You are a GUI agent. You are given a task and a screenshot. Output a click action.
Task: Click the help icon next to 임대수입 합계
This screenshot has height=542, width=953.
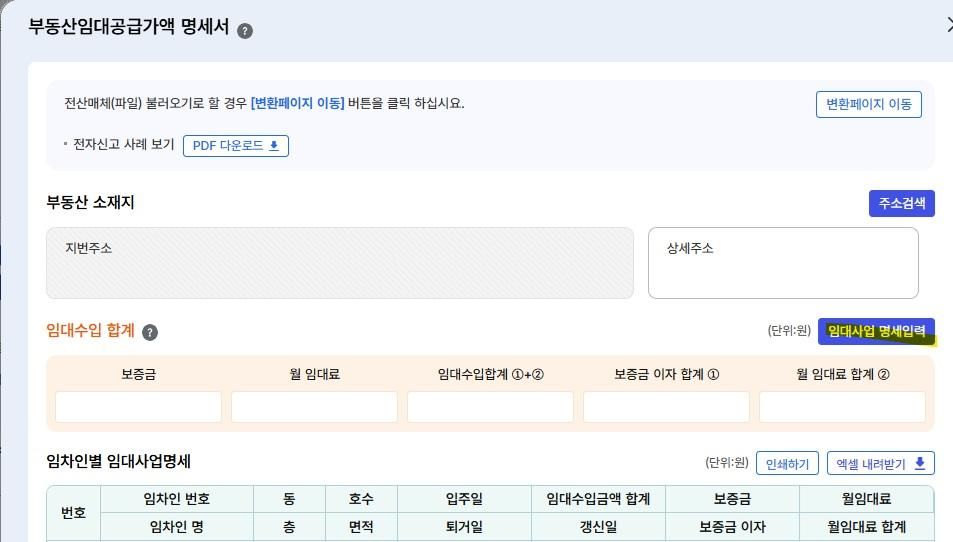[150, 332]
